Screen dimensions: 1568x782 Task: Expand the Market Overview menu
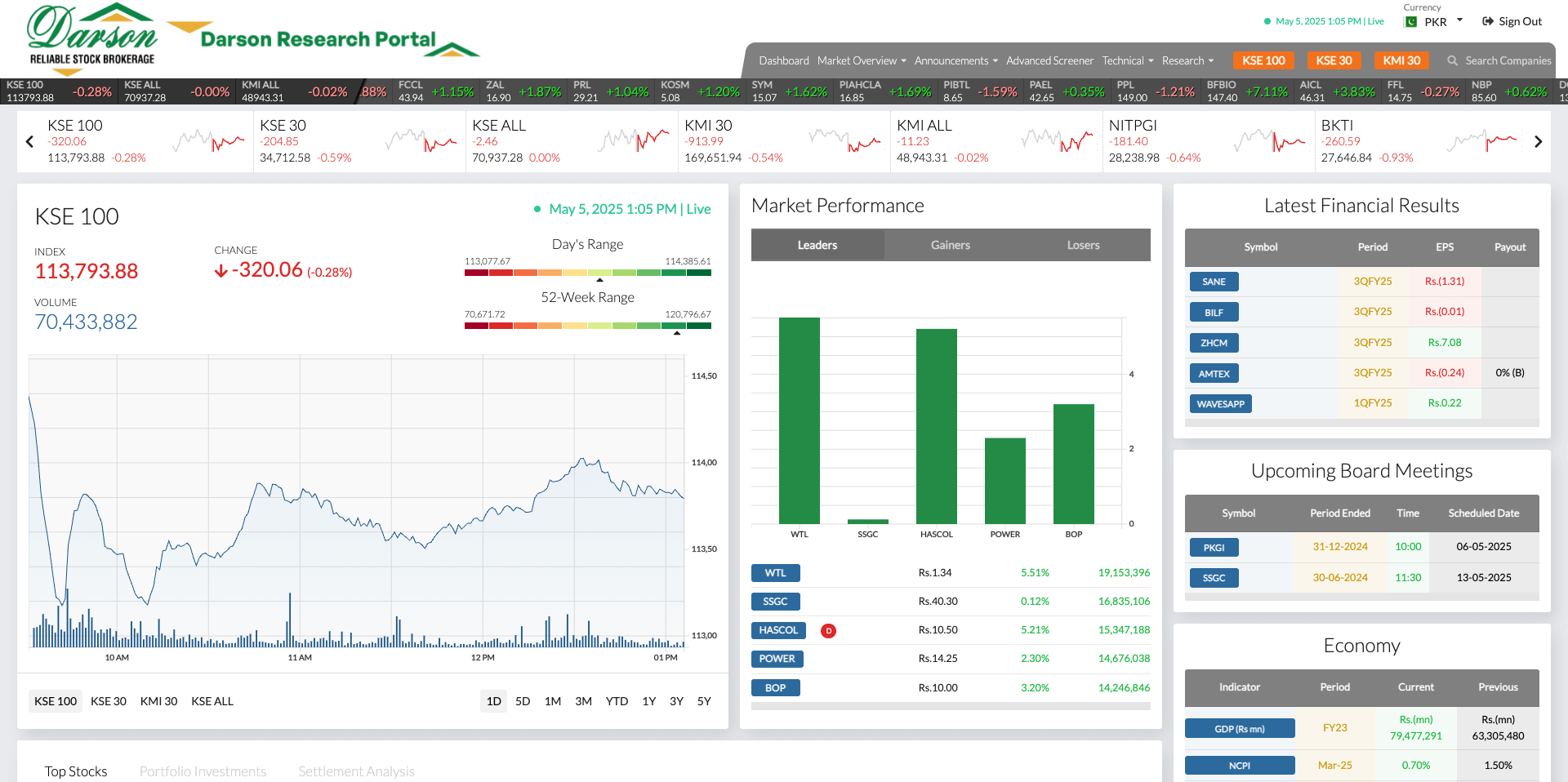coord(862,60)
